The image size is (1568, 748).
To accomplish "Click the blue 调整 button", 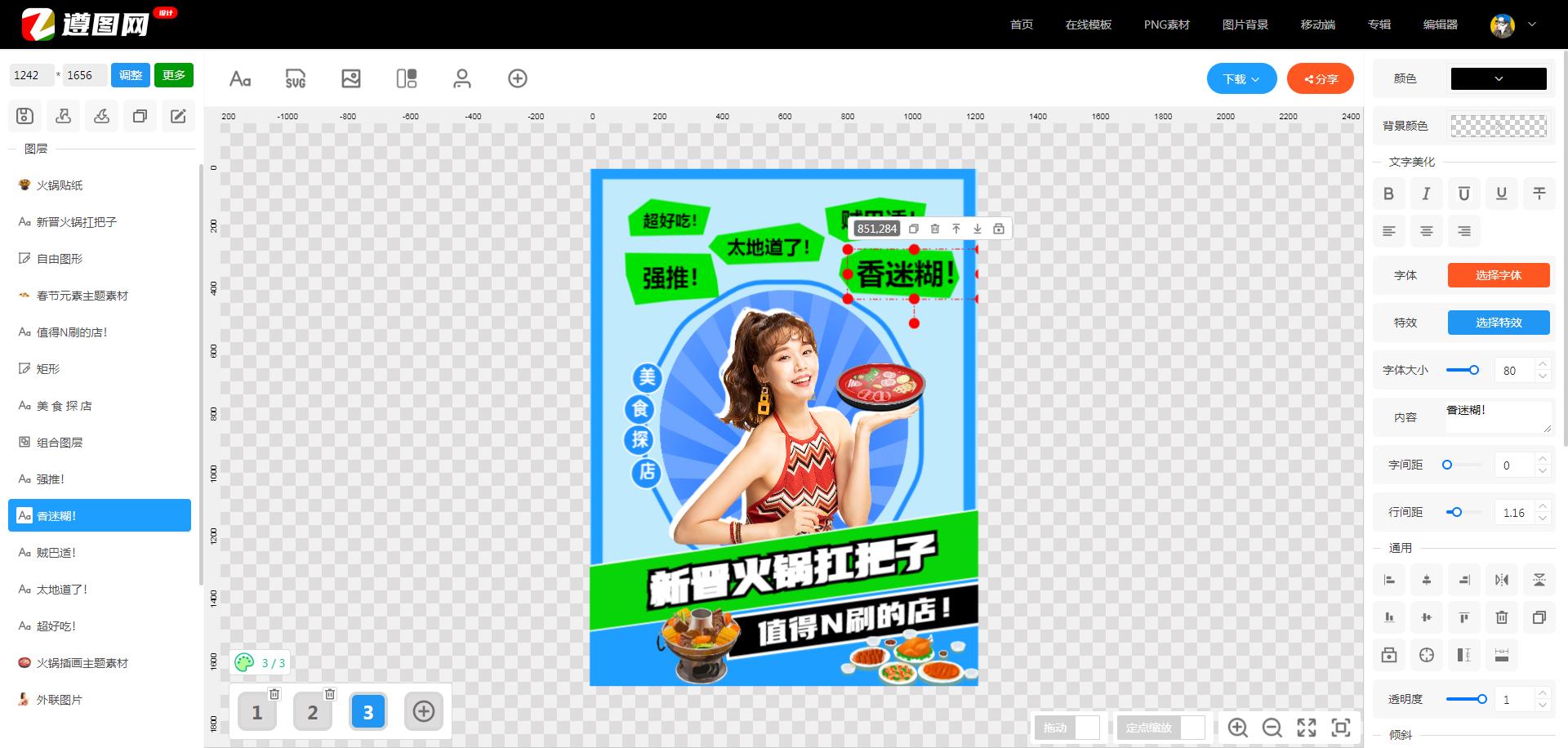I will pyautogui.click(x=131, y=75).
